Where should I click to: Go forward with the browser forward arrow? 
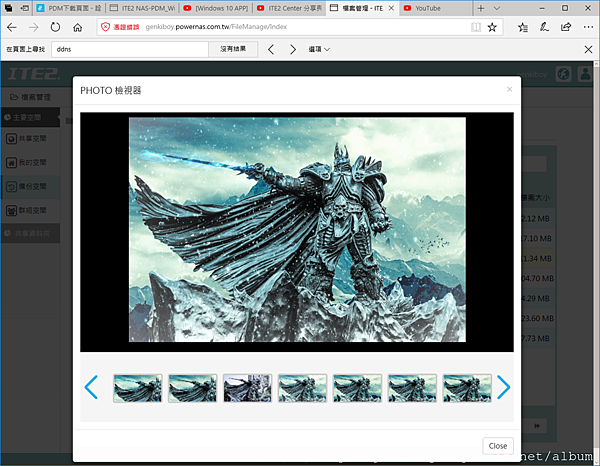34,27
